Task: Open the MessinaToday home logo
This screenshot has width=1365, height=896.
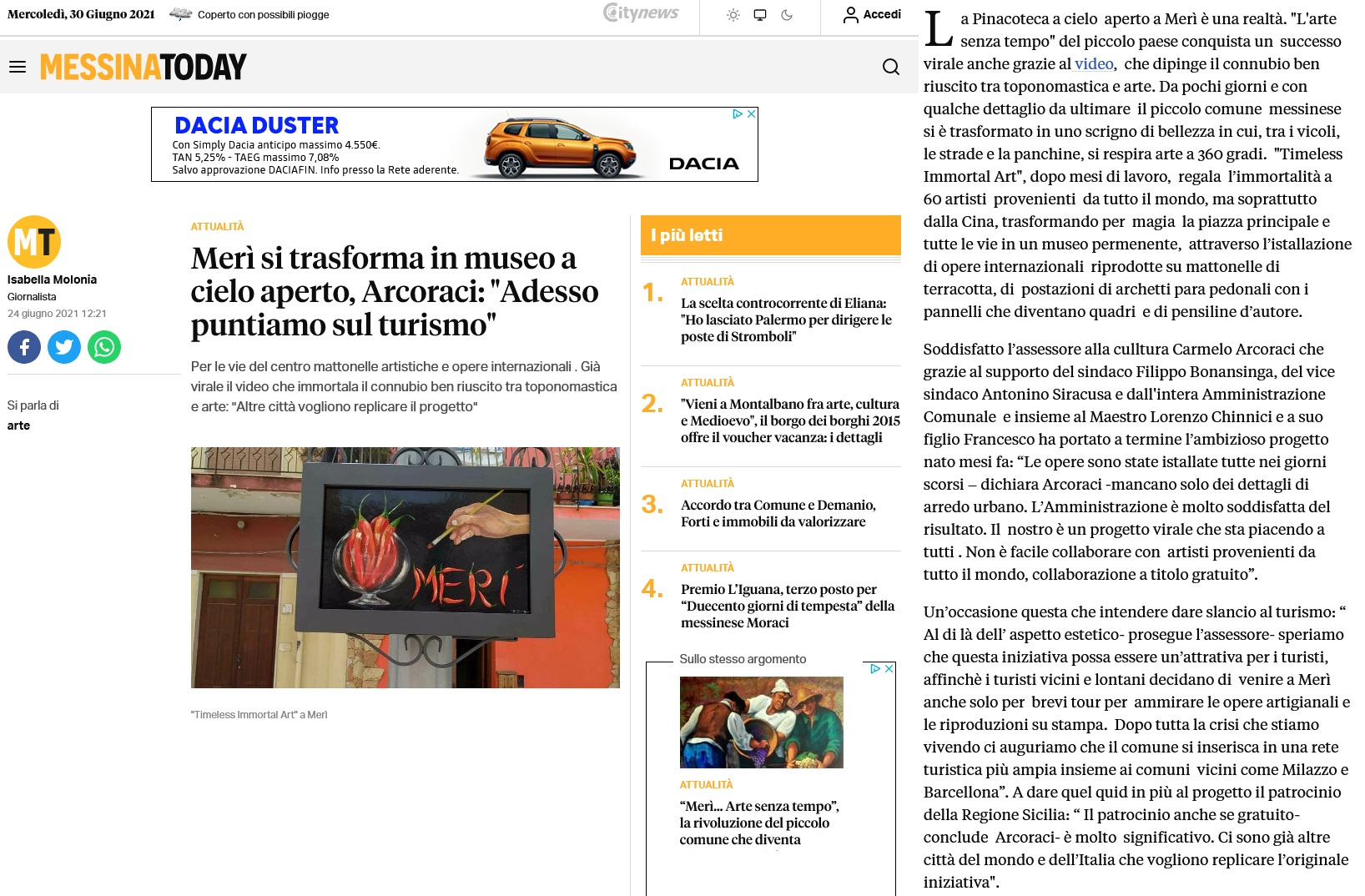Action: 144,67
